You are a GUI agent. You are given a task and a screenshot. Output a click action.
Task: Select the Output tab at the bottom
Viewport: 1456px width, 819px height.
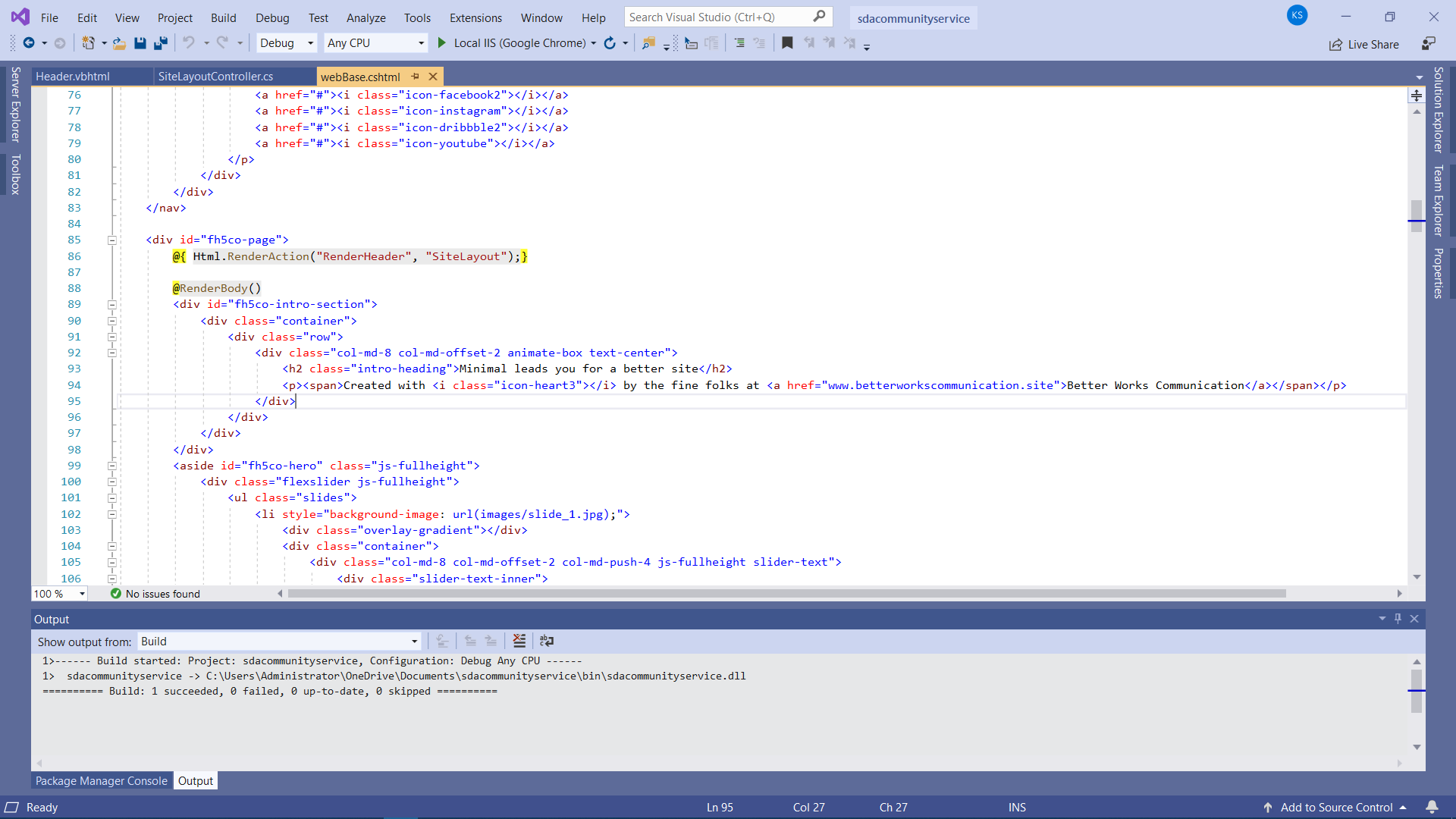196,780
